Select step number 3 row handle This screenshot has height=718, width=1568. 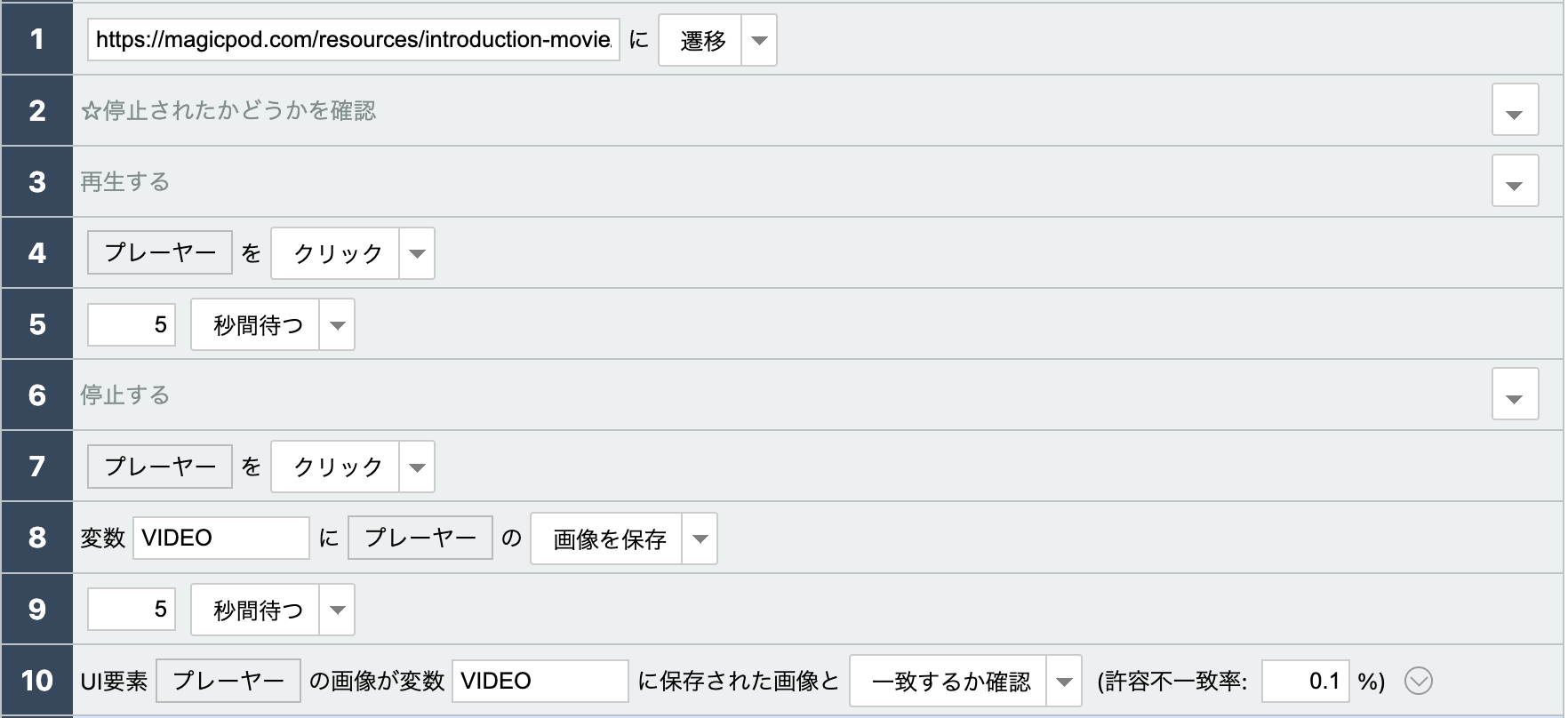pyautogui.click(x=36, y=181)
